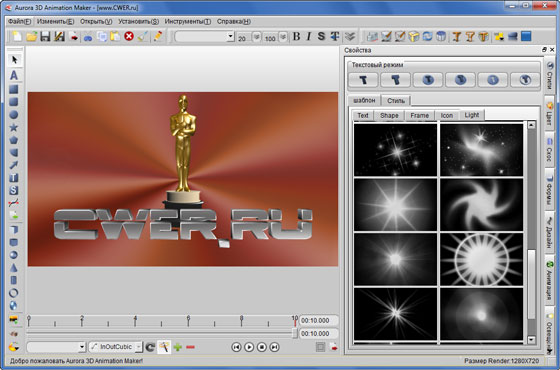Choose the swirl spiral light thumbnail
This screenshot has height=370, width=560.
[481, 205]
